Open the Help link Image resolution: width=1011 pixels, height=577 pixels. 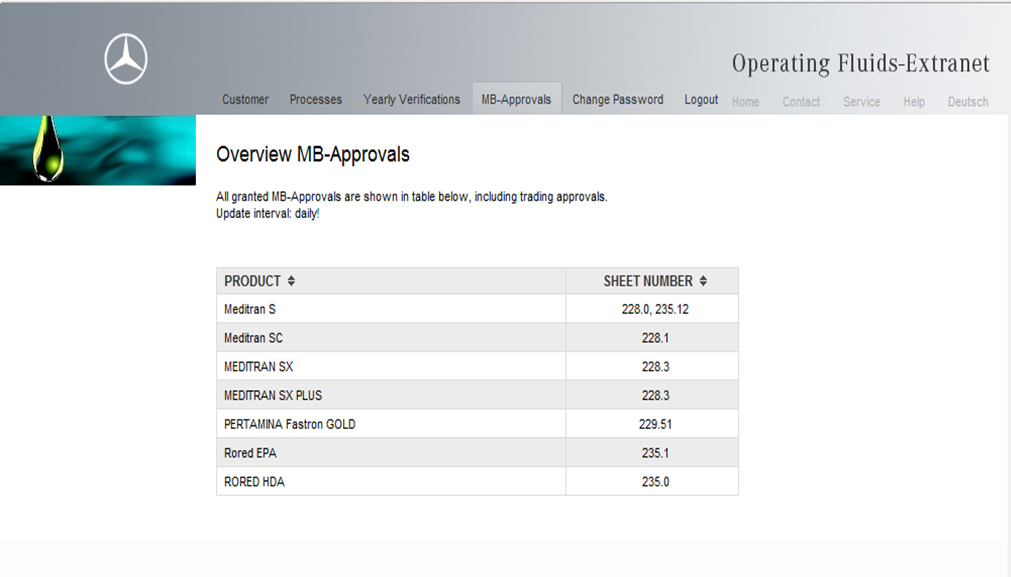click(x=914, y=102)
